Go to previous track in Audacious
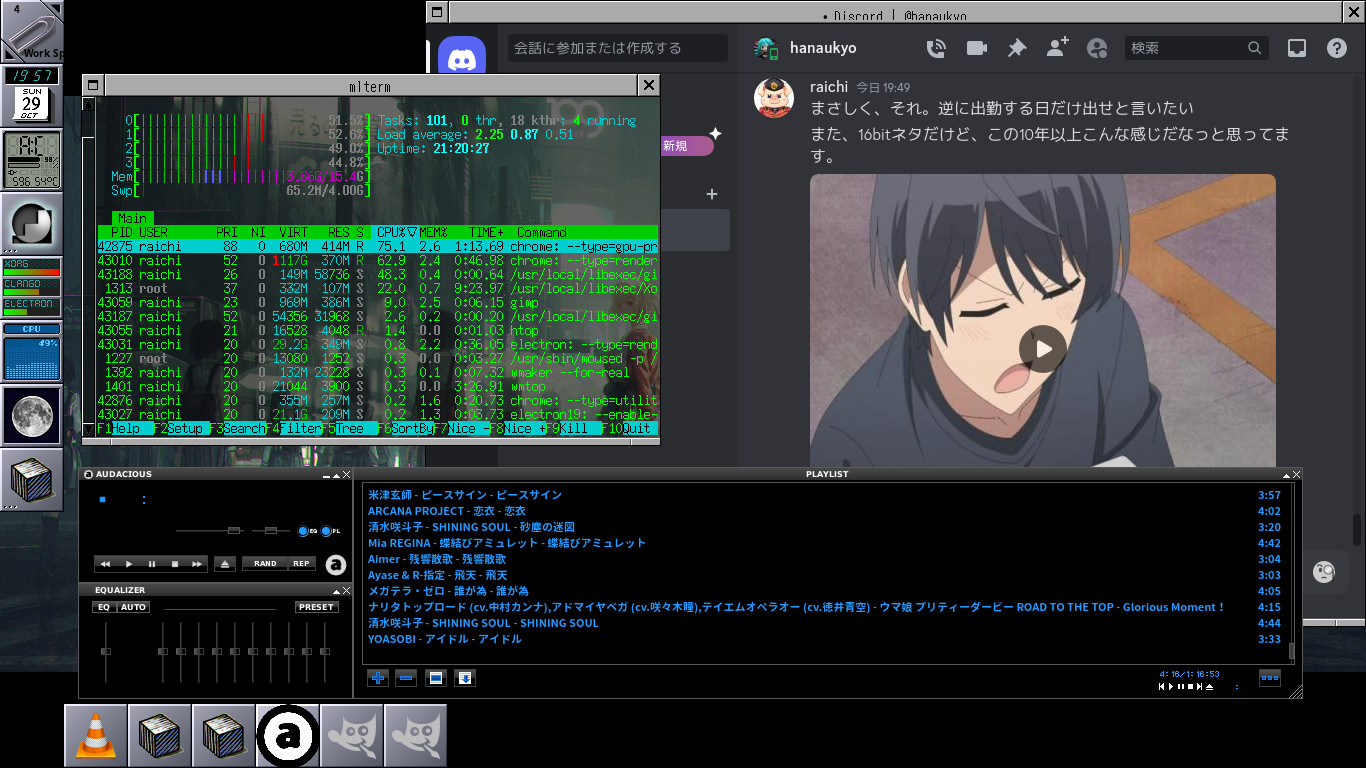This screenshot has width=1366, height=768. coord(105,564)
